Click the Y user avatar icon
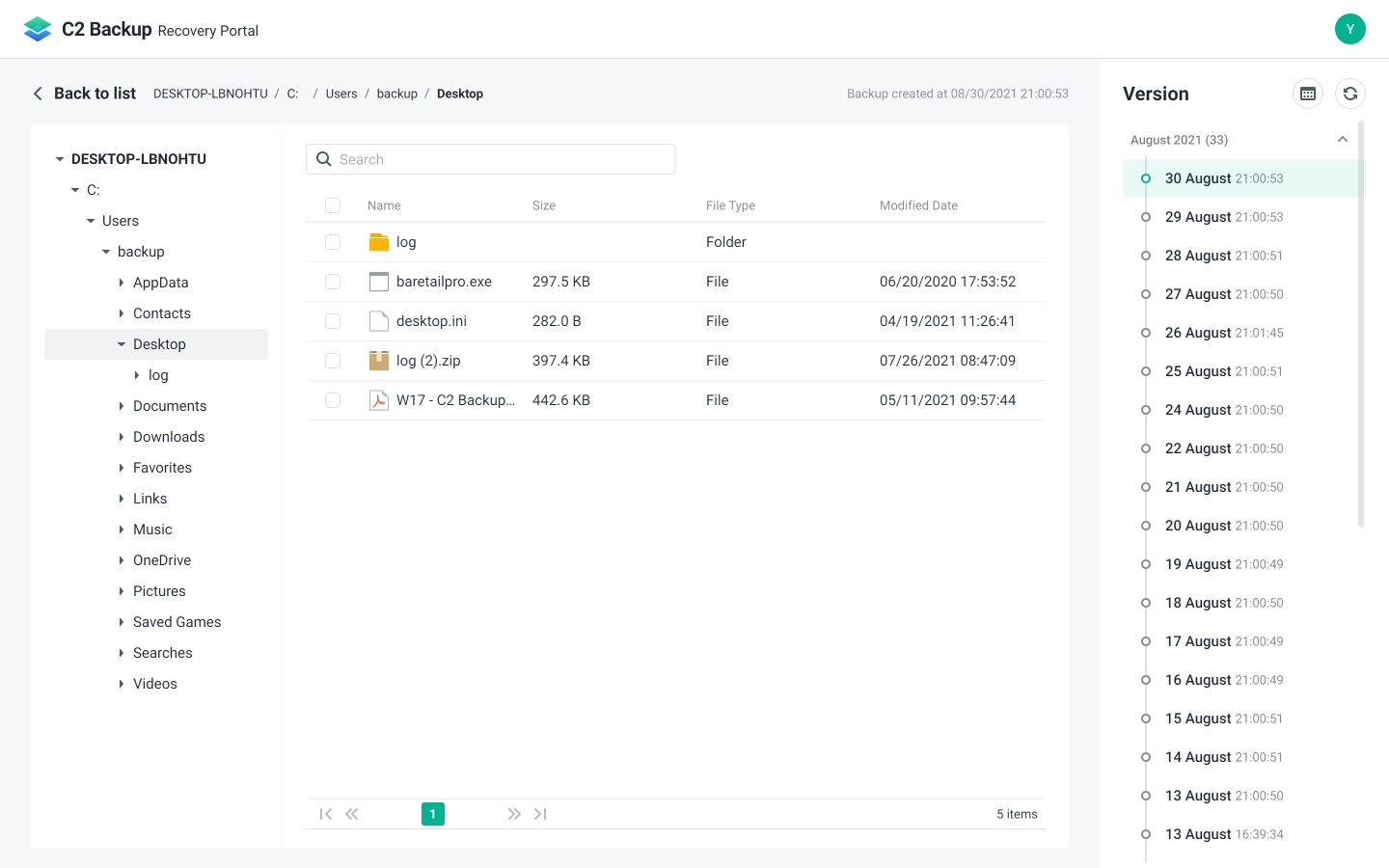The width and height of the screenshot is (1389, 868). click(x=1350, y=29)
